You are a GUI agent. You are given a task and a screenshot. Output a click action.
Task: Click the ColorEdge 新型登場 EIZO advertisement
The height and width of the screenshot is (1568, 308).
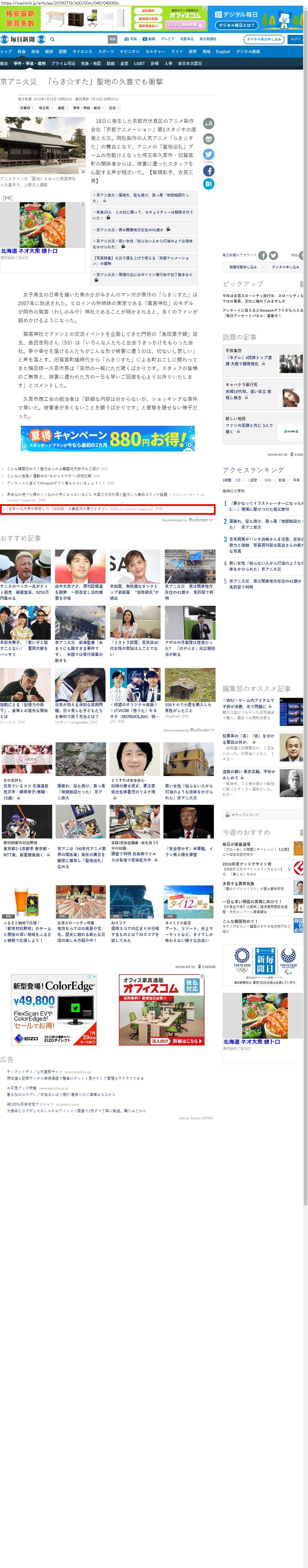point(54,1010)
